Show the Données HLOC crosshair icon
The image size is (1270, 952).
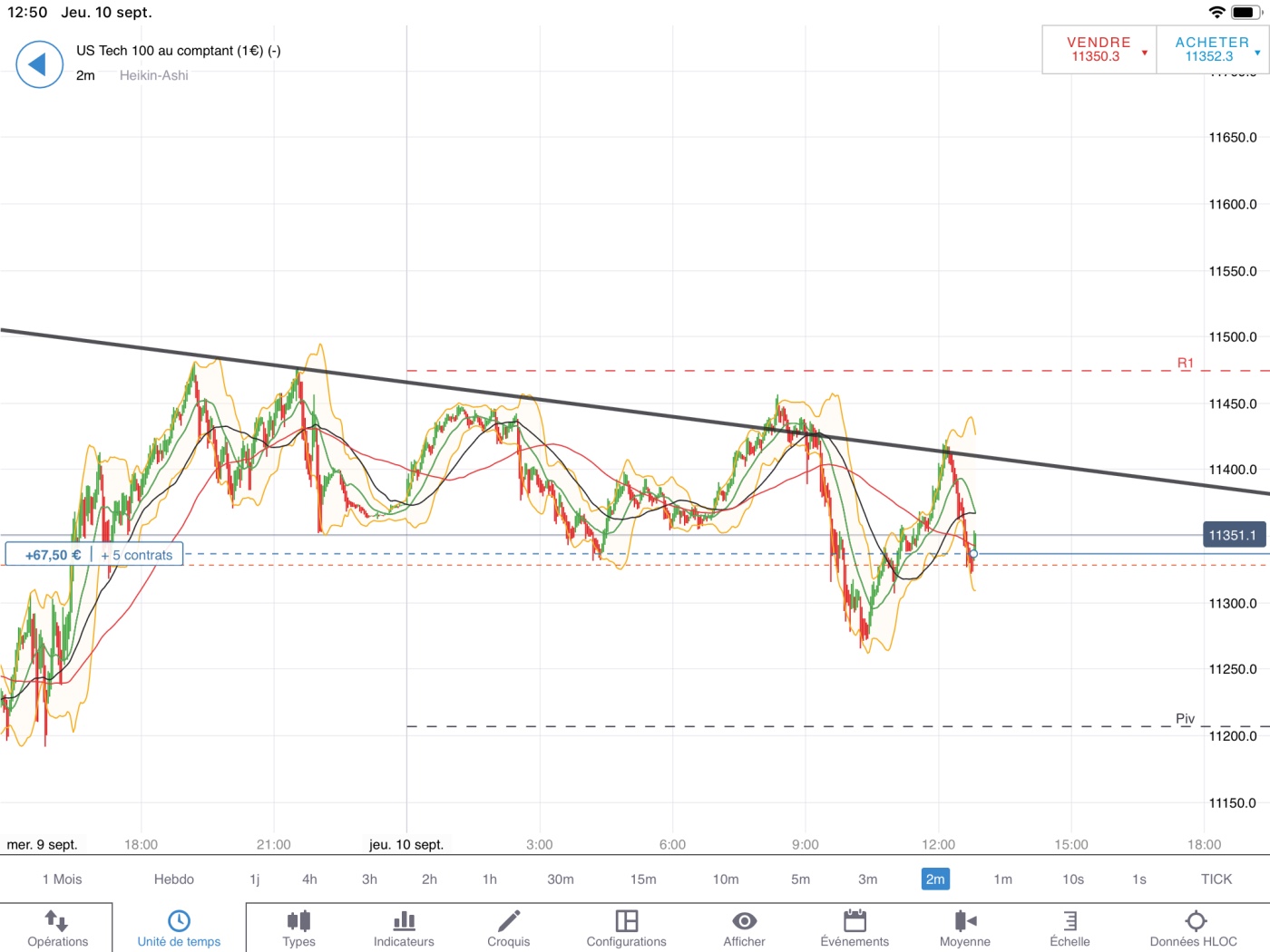tap(1196, 921)
